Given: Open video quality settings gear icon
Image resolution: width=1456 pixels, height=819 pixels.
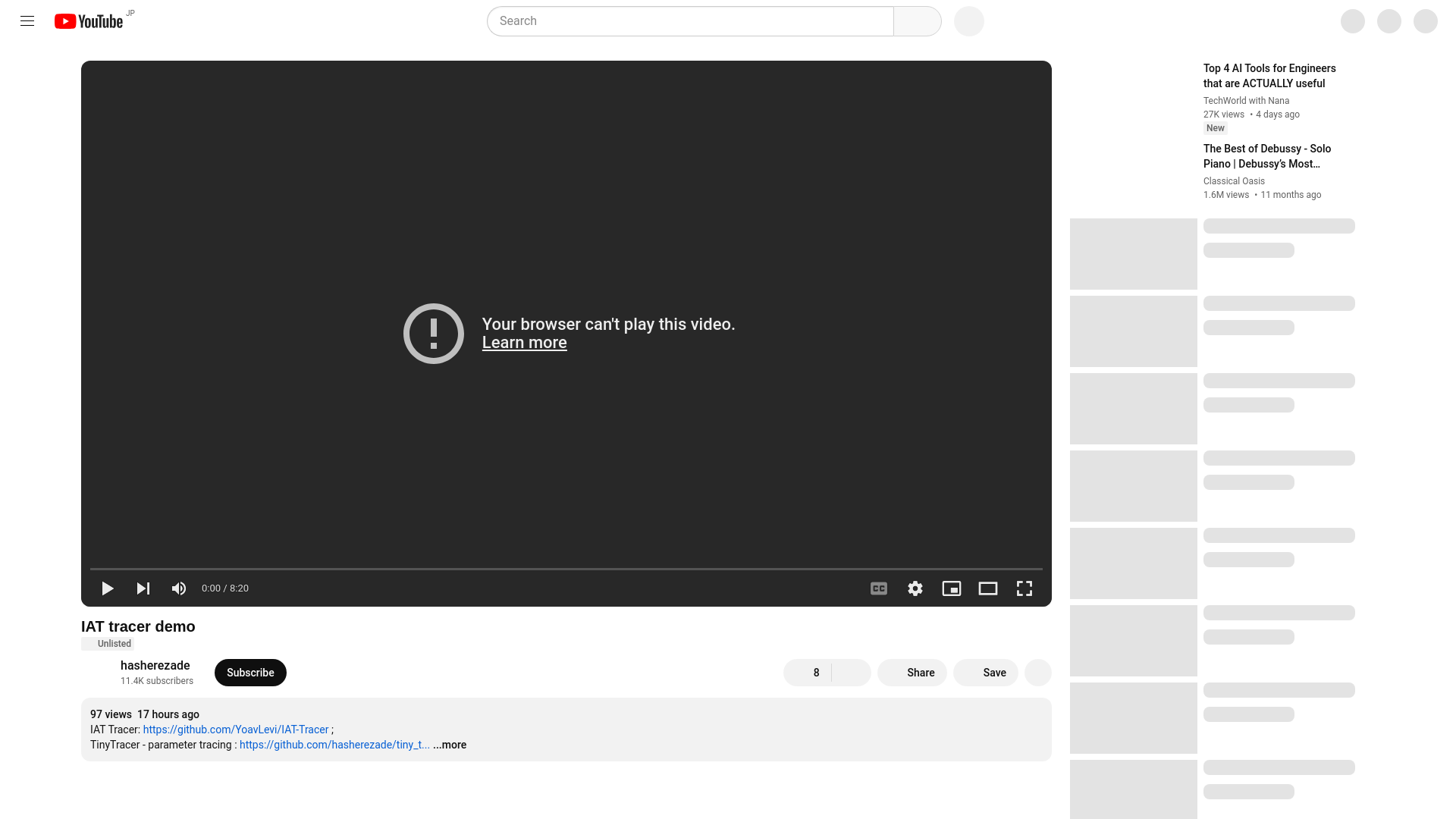Looking at the screenshot, I should (915, 588).
